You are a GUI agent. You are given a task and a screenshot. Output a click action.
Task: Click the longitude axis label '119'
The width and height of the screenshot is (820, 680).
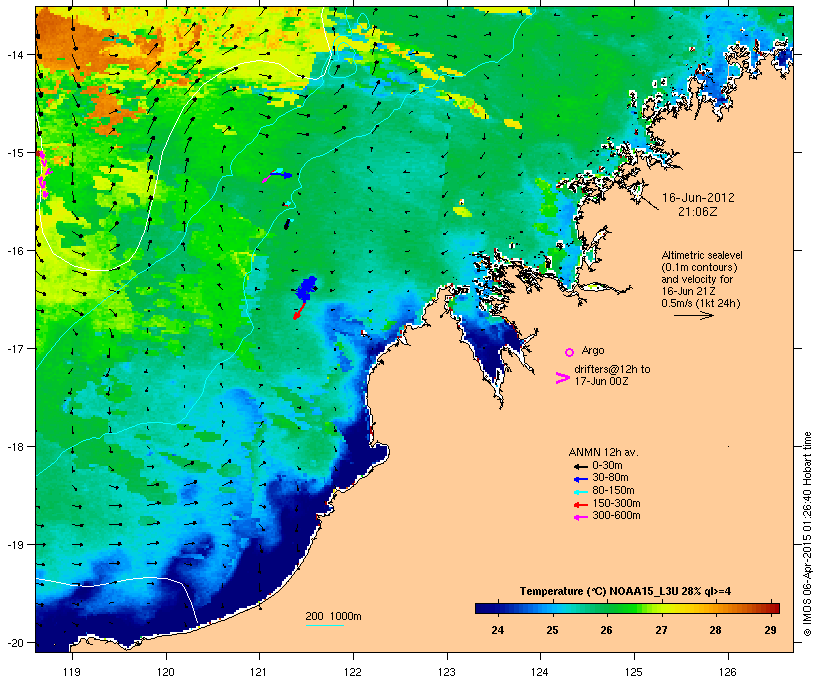coord(72,672)
